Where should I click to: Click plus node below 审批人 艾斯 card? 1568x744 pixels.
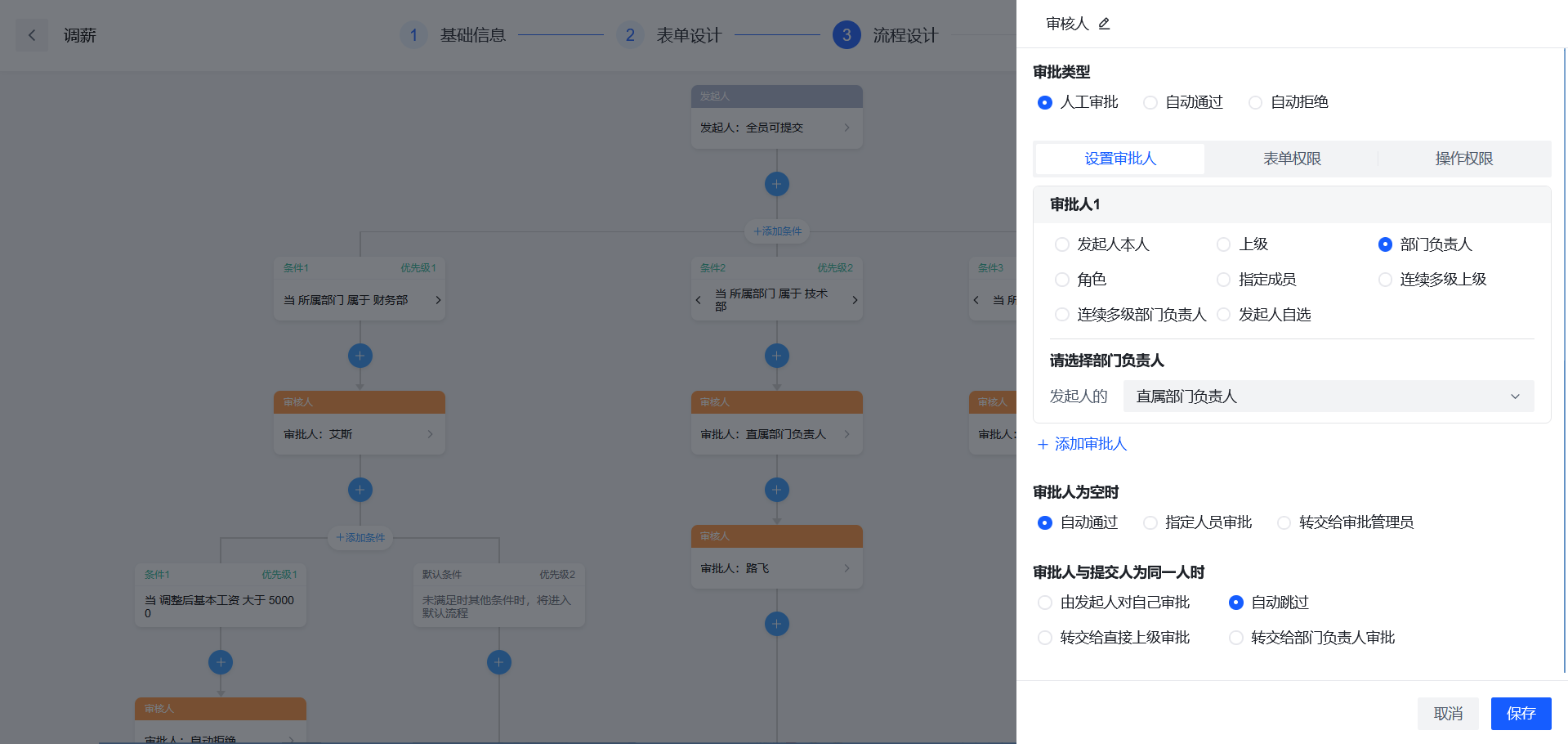pyautogui.click(x=360, y=490)
